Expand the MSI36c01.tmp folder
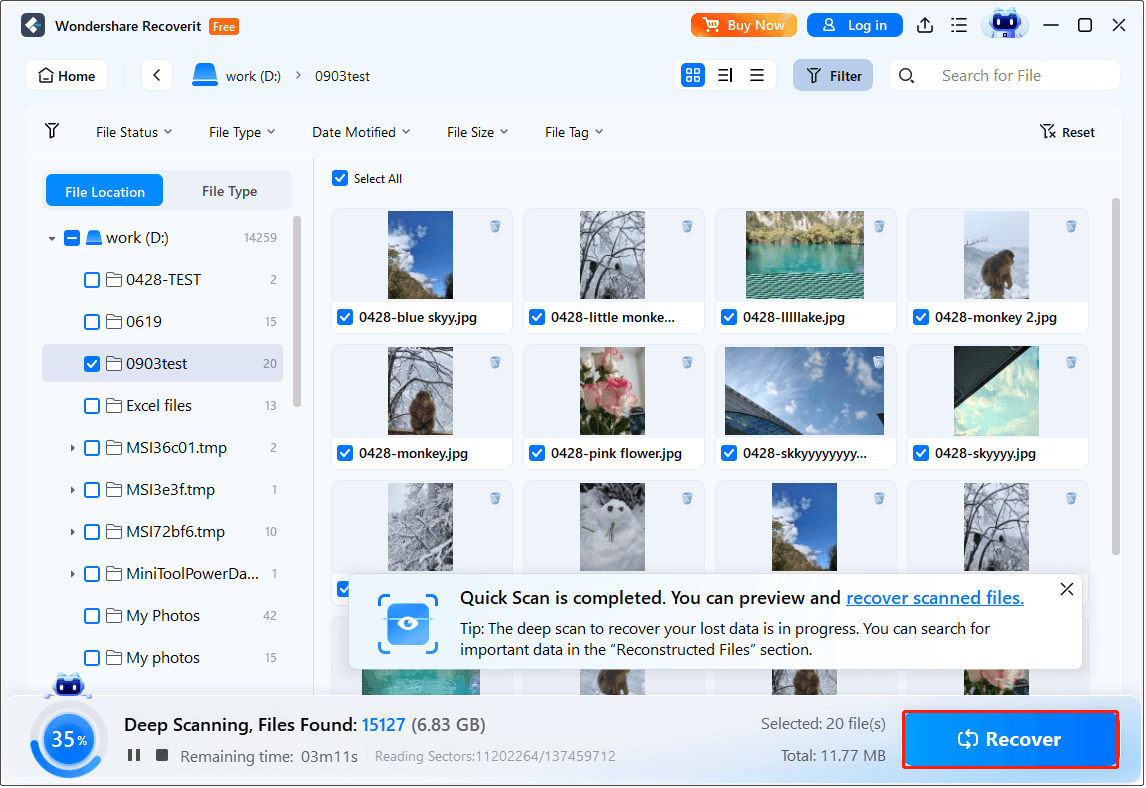1146x788 pixels. coord(72,448)
